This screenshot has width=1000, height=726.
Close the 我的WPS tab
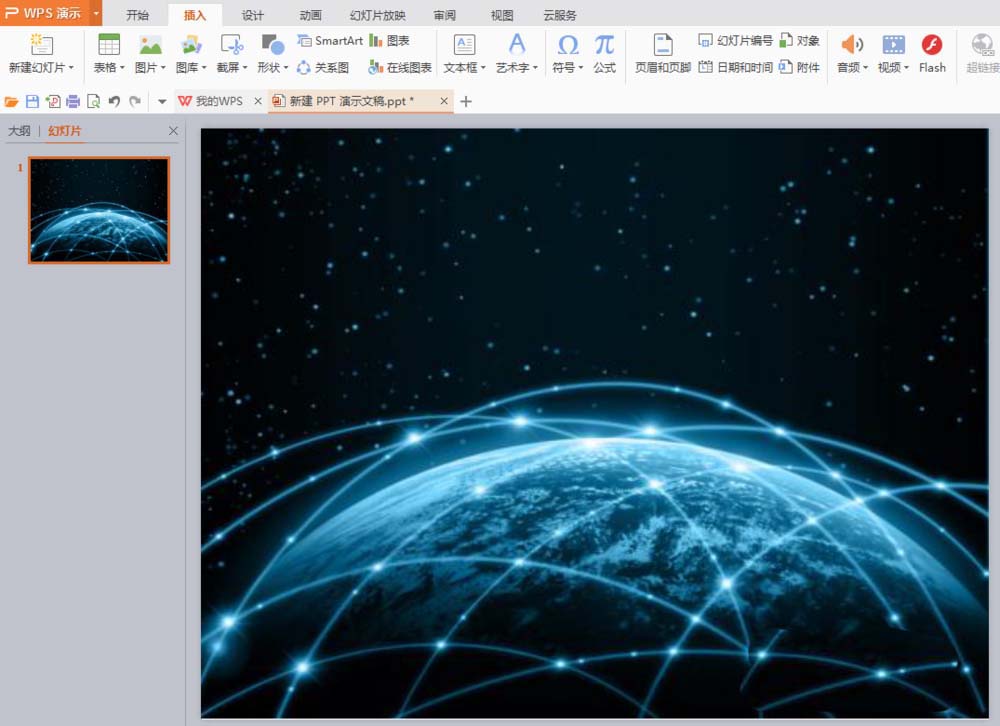[x=258, y=101]
